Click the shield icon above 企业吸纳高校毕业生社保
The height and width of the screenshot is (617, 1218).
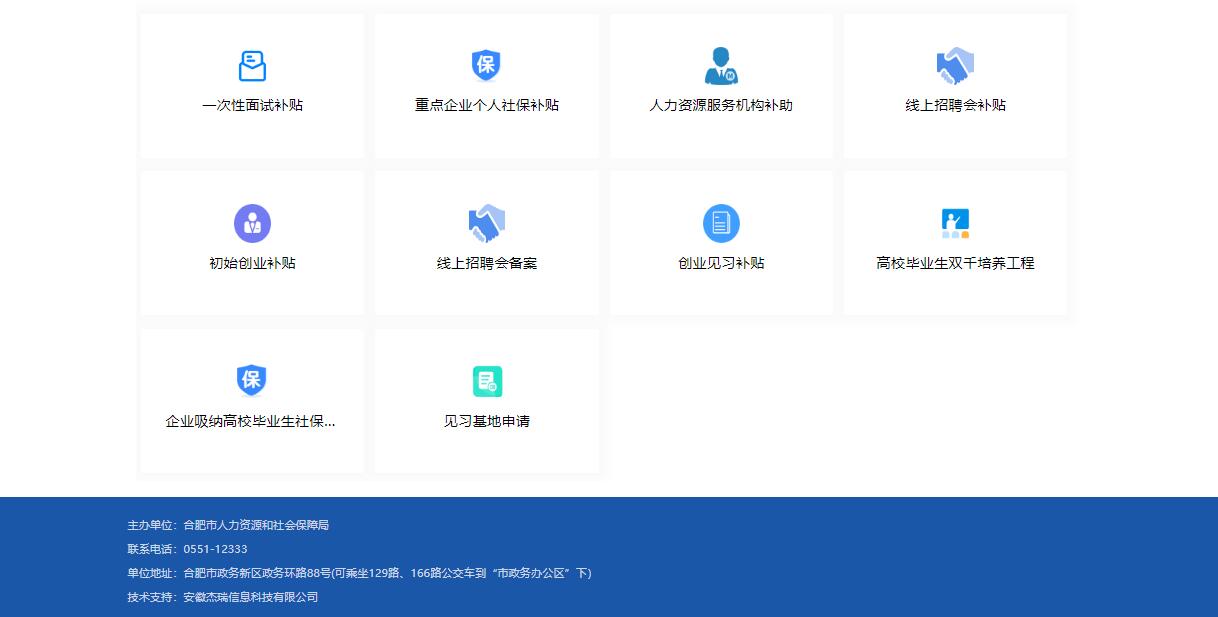[x=252, y=381]
